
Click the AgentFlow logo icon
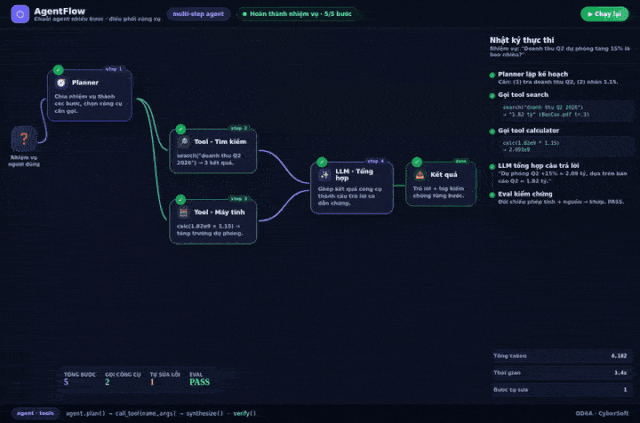tap(20, 14)
